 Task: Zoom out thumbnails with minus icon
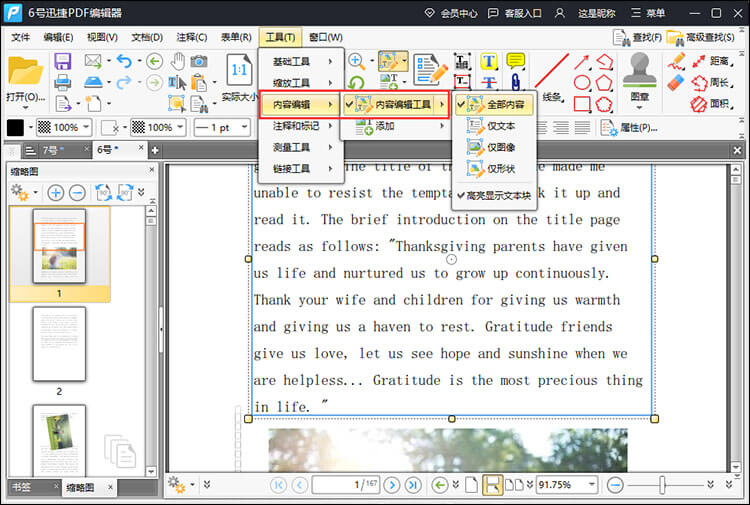77,192
